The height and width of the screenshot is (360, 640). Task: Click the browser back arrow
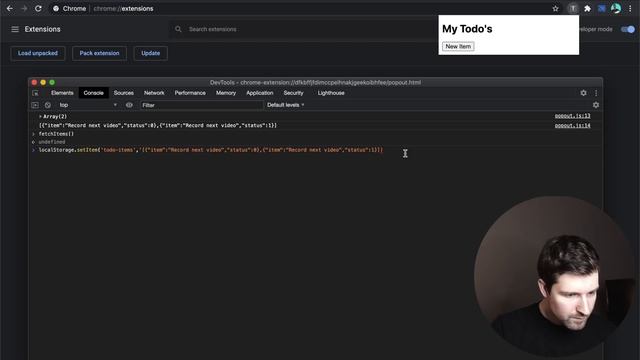(9, 9)
